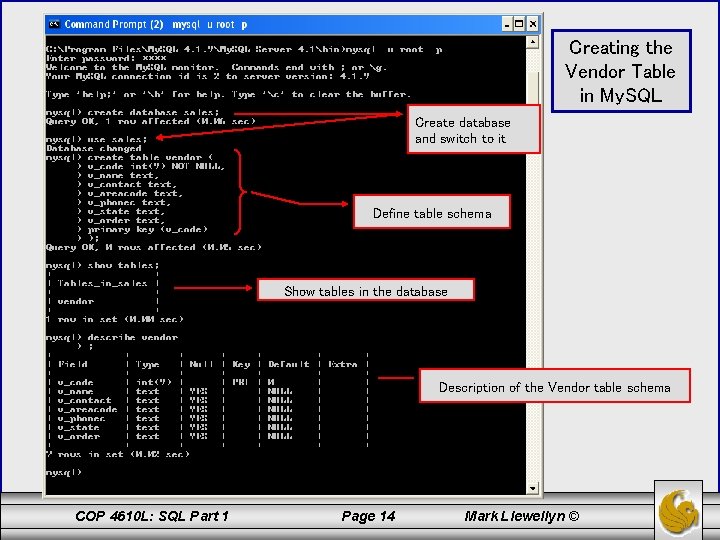The image size is (720, 540).
Task: Click 'vendor' row in tables list
Action: [x=75, y=301]
